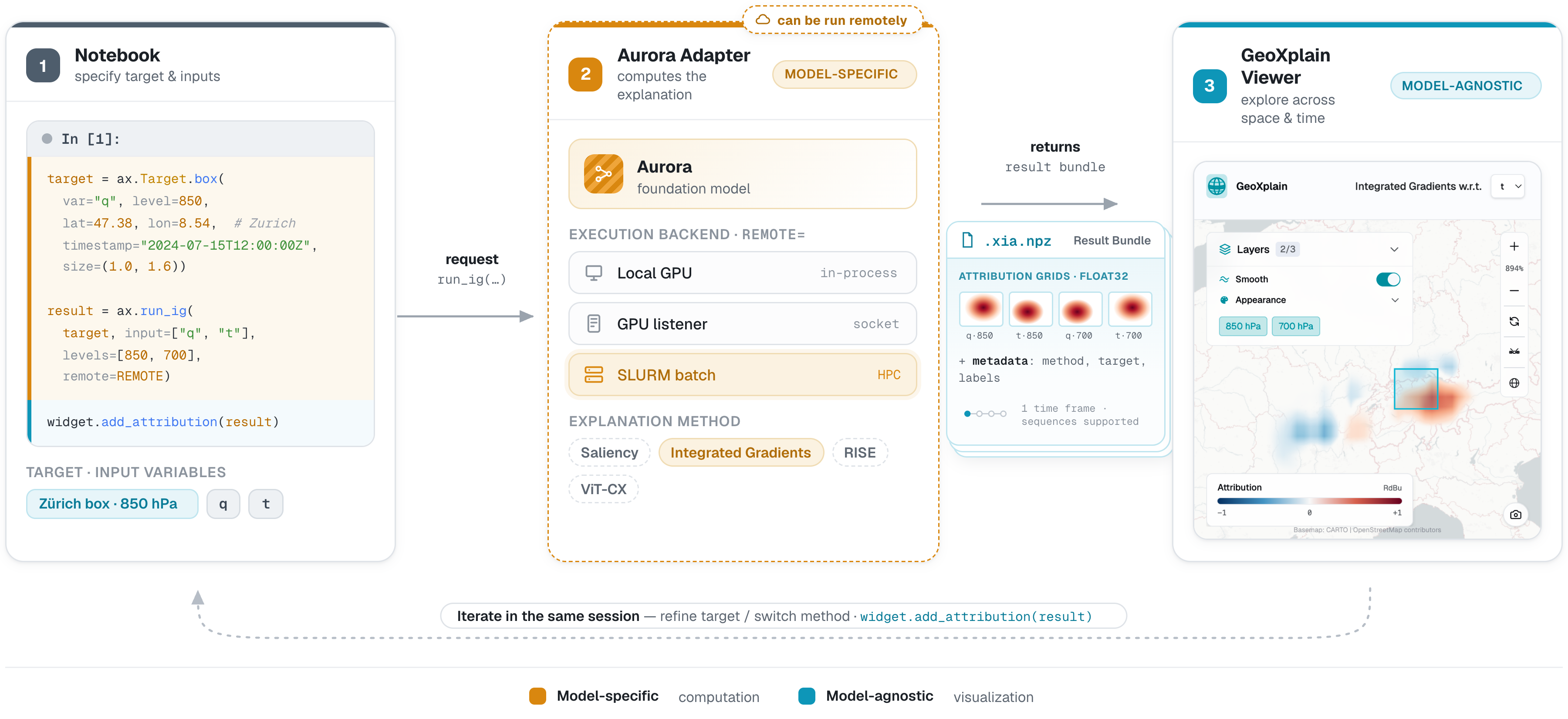
Task: Click the glasses view-mode icon
Action: 1514,352
